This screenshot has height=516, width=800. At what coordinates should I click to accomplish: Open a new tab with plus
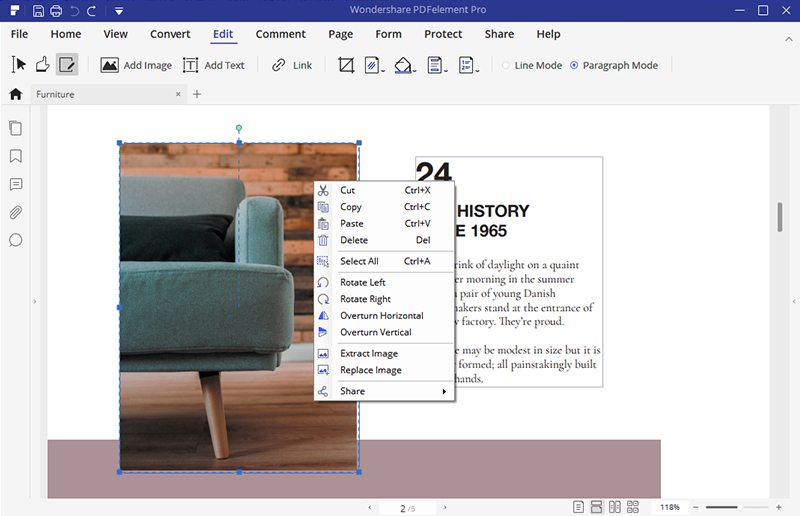[x=197, y=94]
